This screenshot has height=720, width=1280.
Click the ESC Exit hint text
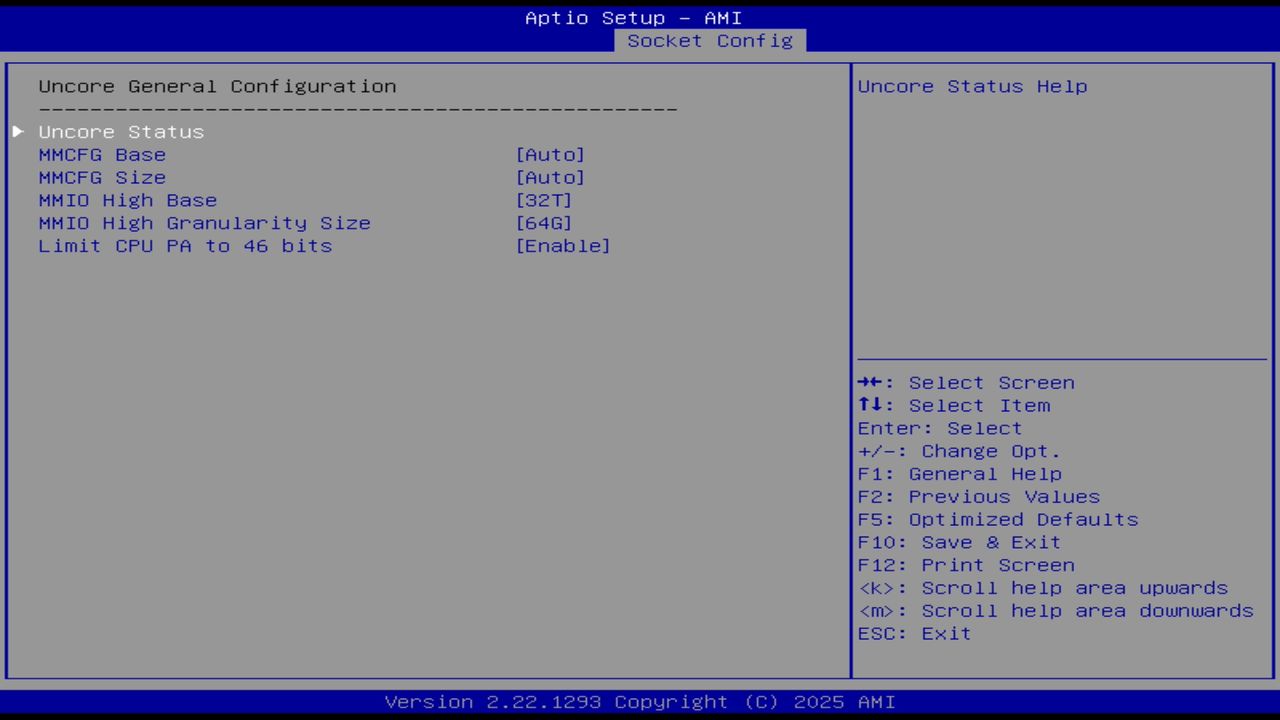[x=913, y=632]
